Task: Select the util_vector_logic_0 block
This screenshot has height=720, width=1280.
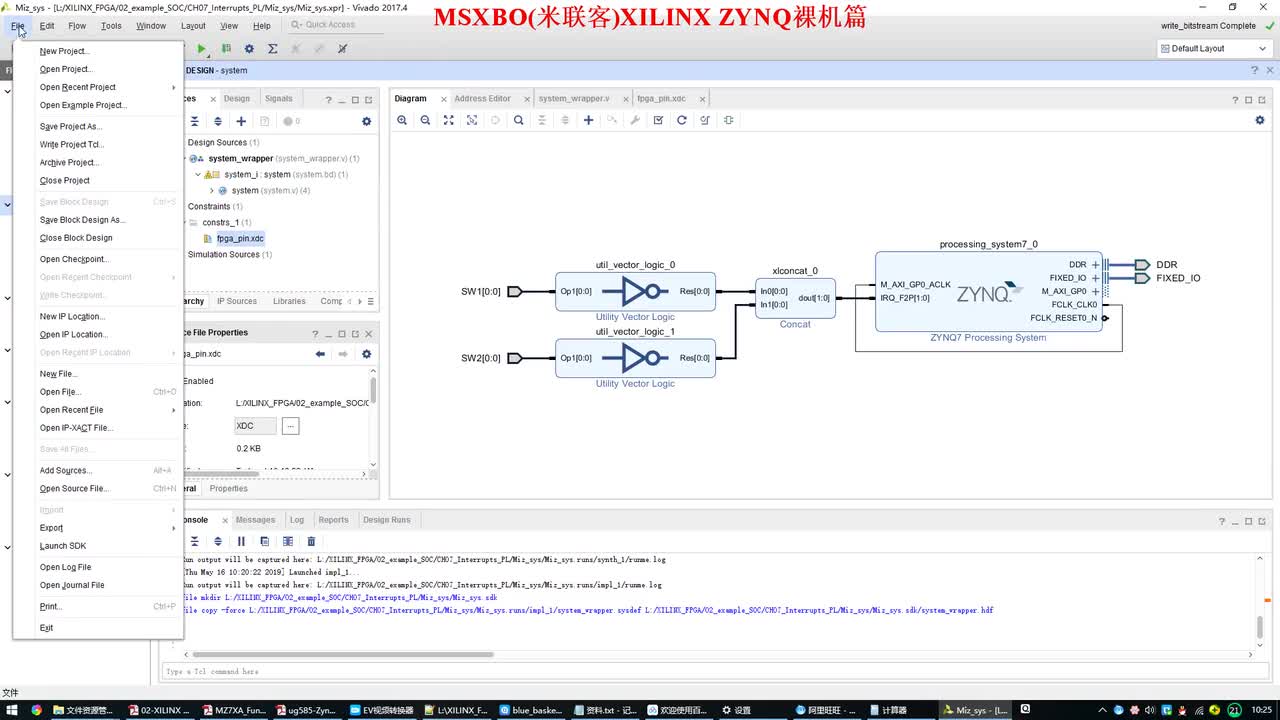Action: coord(635,291)
